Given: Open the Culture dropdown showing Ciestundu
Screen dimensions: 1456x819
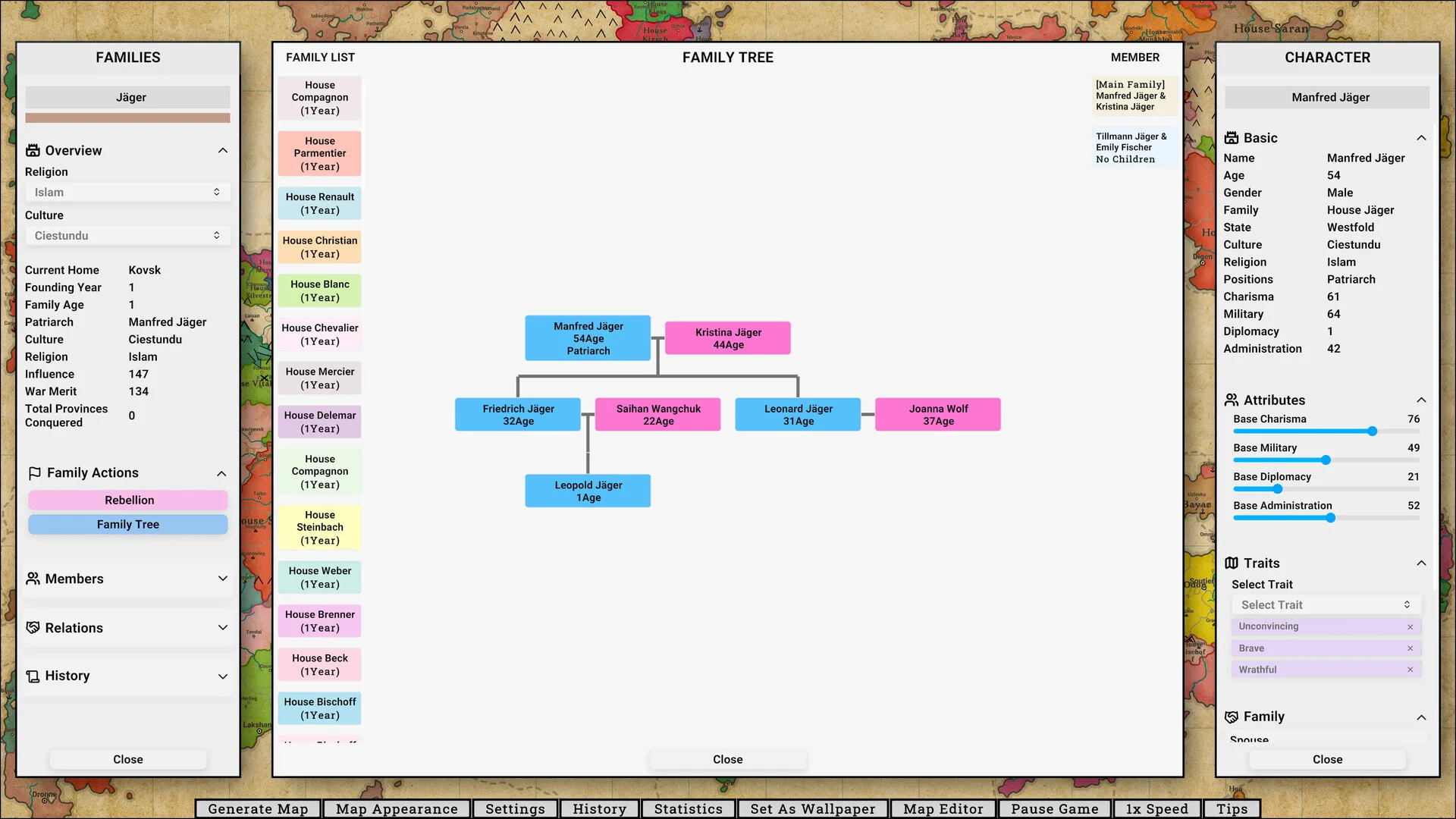Looking at the screenshot, I should (x=127, y=235).
